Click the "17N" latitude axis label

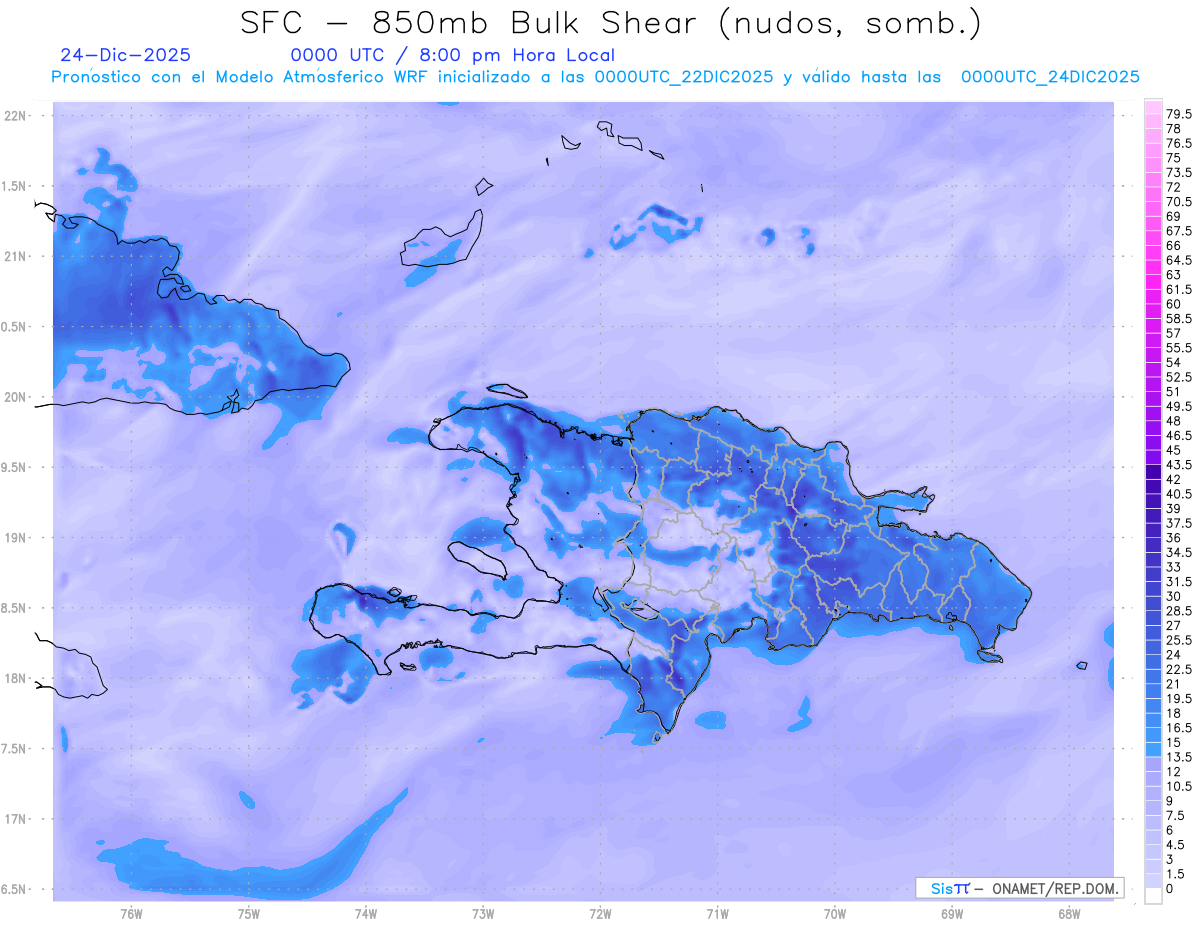17,819
